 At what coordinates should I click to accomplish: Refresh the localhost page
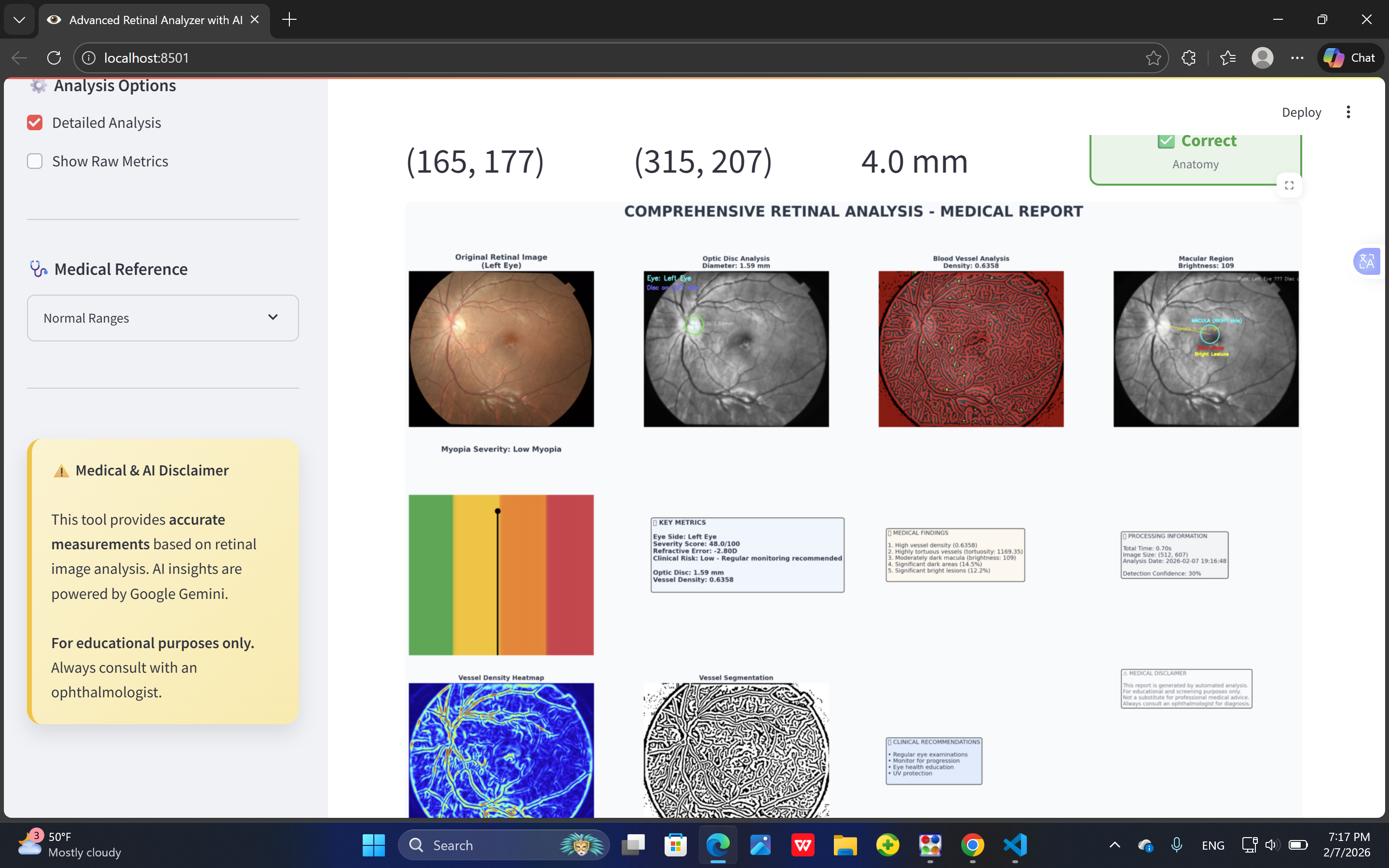coord(54,58)
